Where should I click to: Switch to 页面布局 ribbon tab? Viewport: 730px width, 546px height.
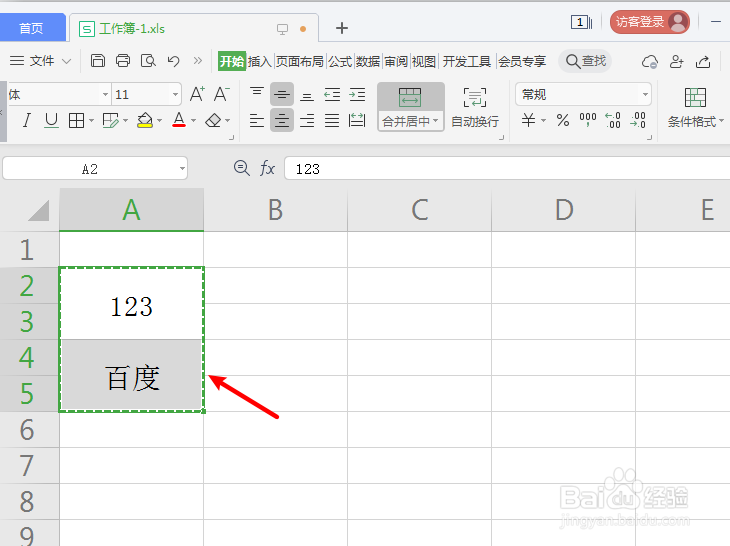[299, 61]
